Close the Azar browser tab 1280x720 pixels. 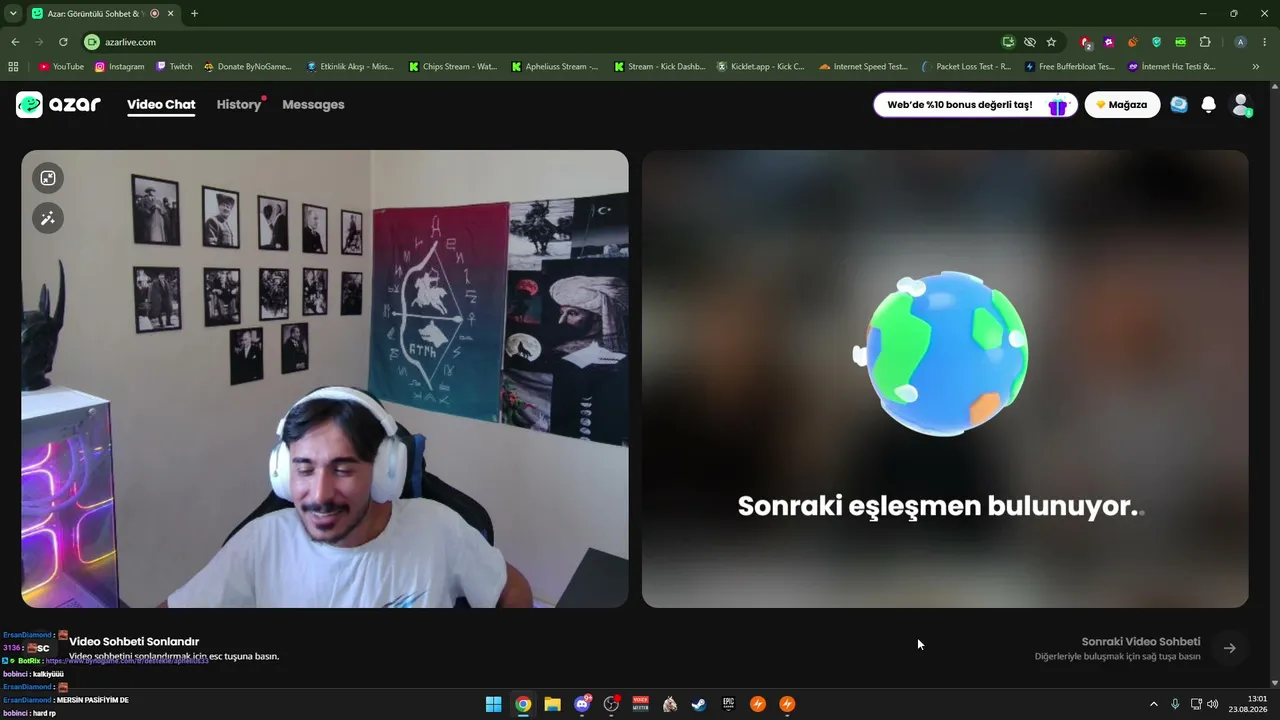pos(169,13)
